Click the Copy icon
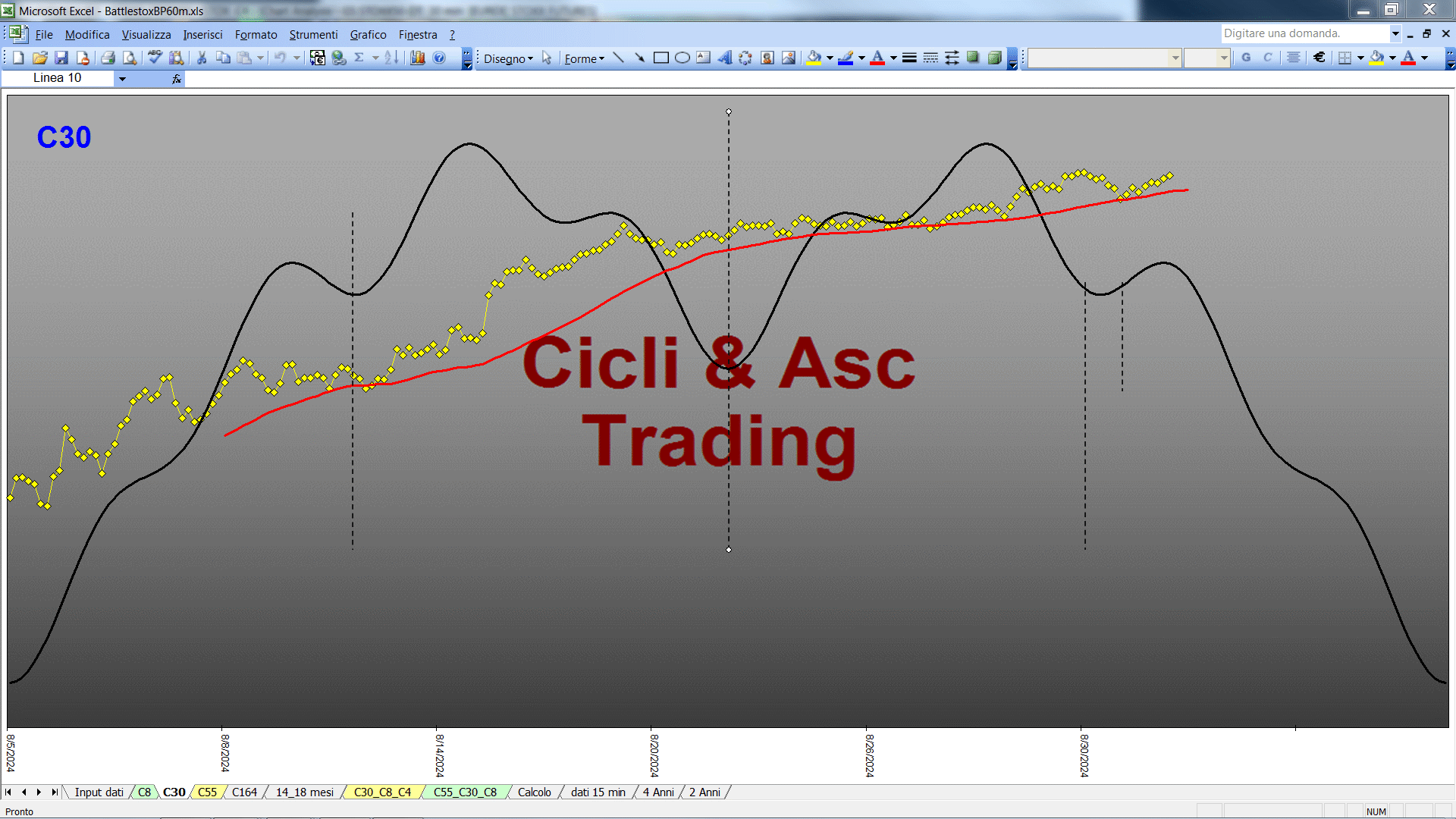 point(223,58)
